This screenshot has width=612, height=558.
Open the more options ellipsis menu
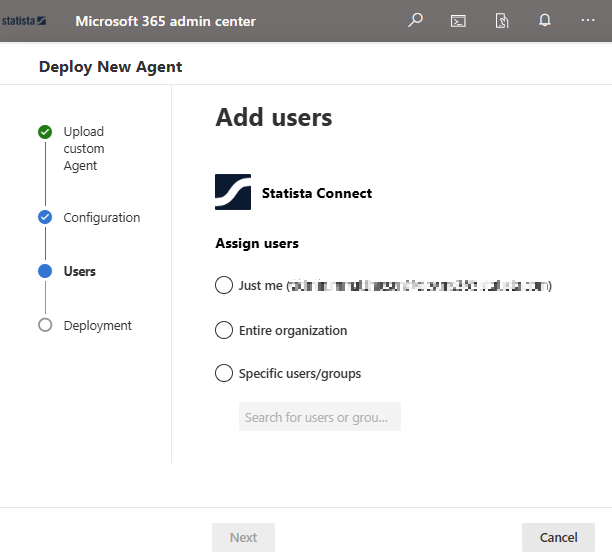[x=588, y=20]
